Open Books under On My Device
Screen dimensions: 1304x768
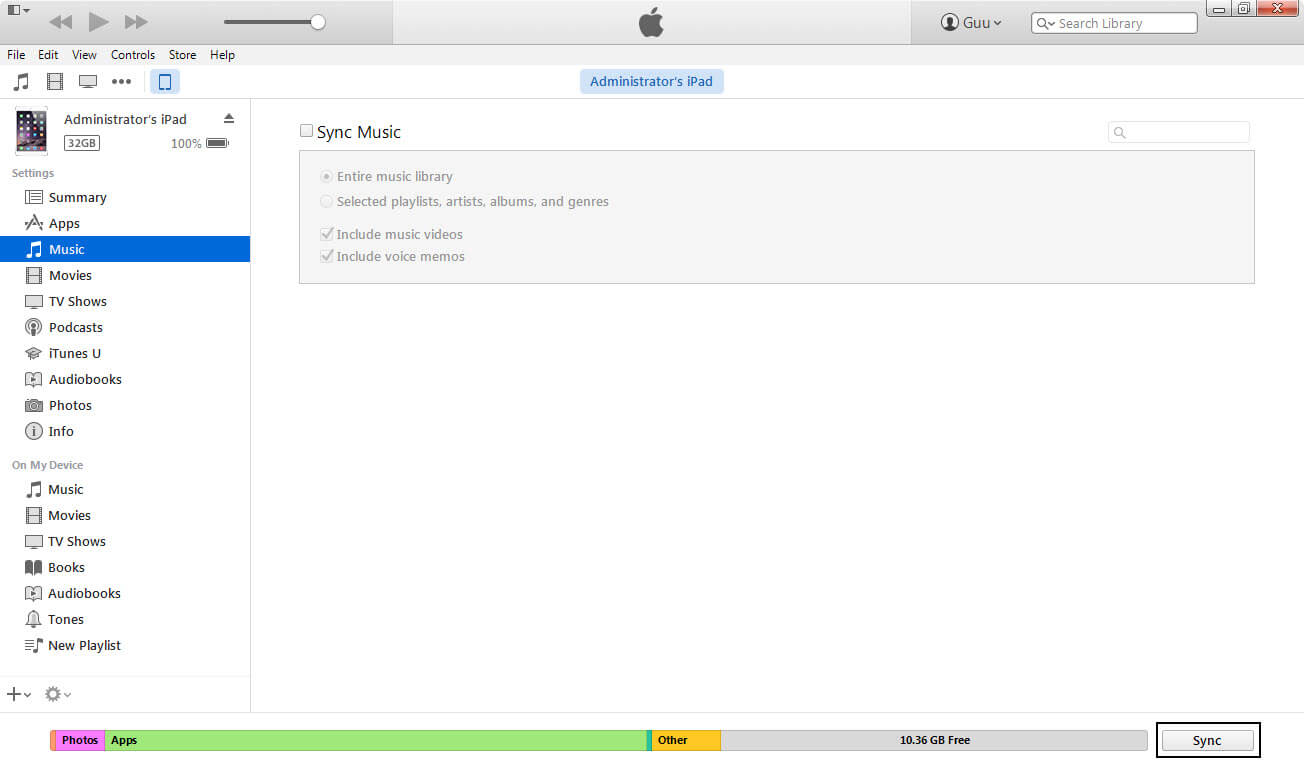pyautogui.click(x=125, y=567)
